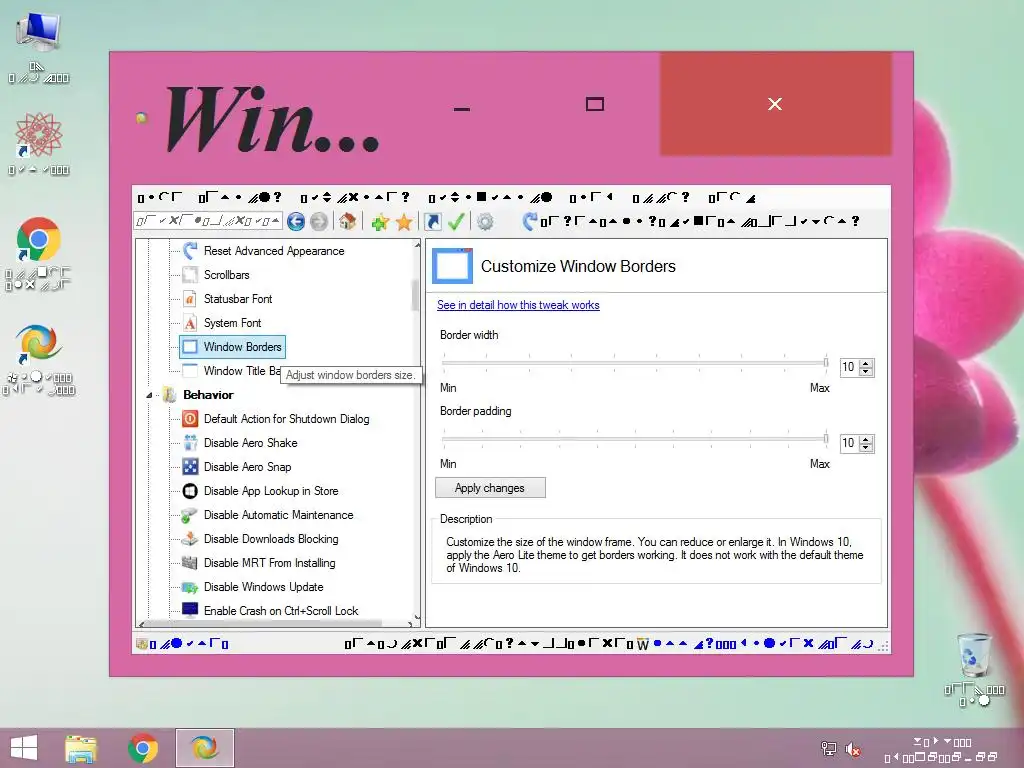Click the large Customize Window Borders header icon
The height and width of the screenshot is (768, 1024).
452,266
